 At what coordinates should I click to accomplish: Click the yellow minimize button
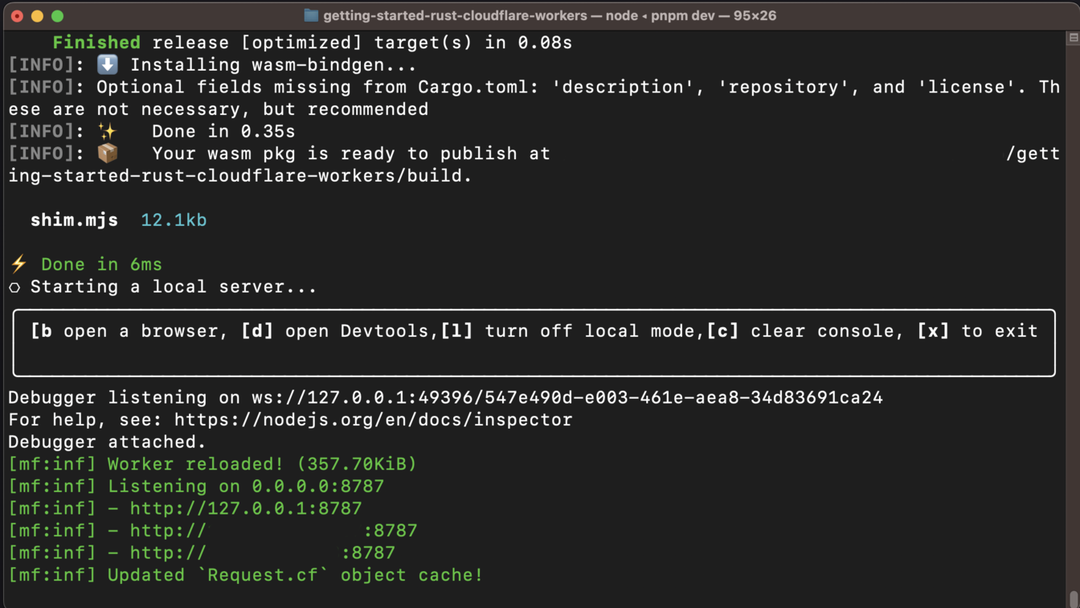click(37, 16)
